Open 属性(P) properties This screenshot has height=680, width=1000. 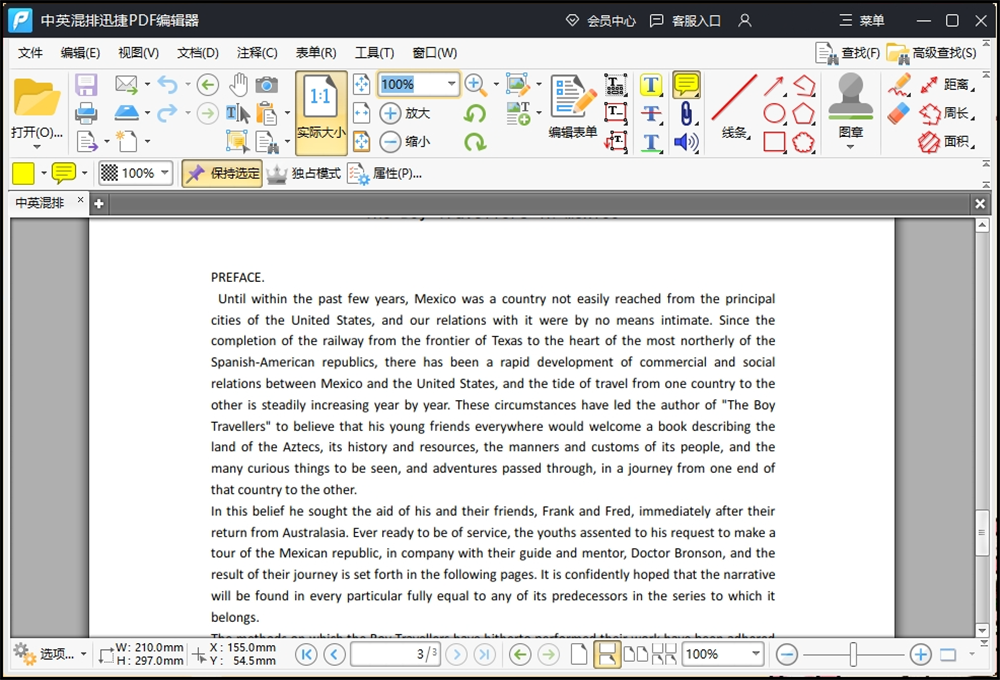tap(385, 174)
